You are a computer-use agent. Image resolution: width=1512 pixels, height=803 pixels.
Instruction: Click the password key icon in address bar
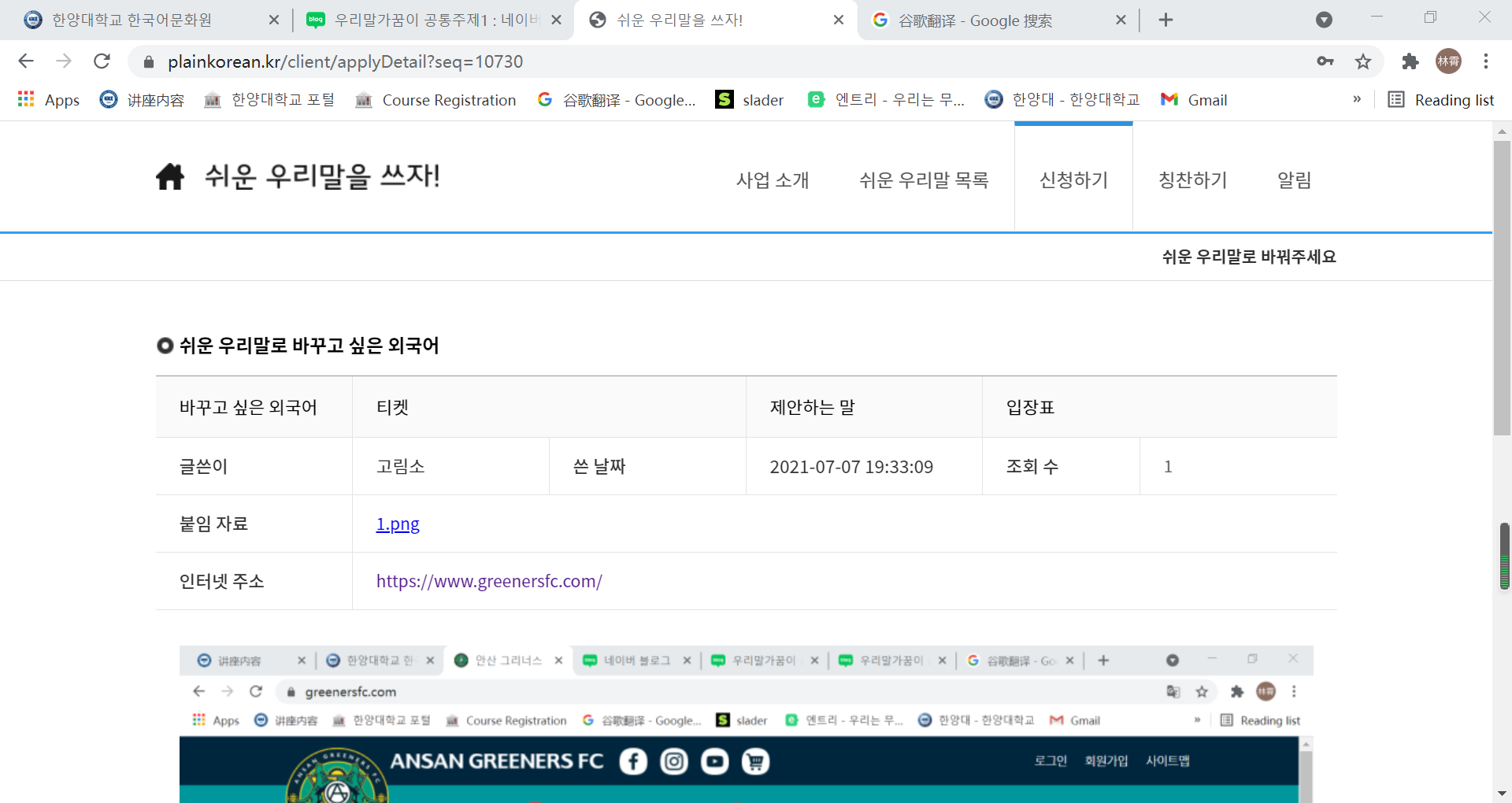1325,61
